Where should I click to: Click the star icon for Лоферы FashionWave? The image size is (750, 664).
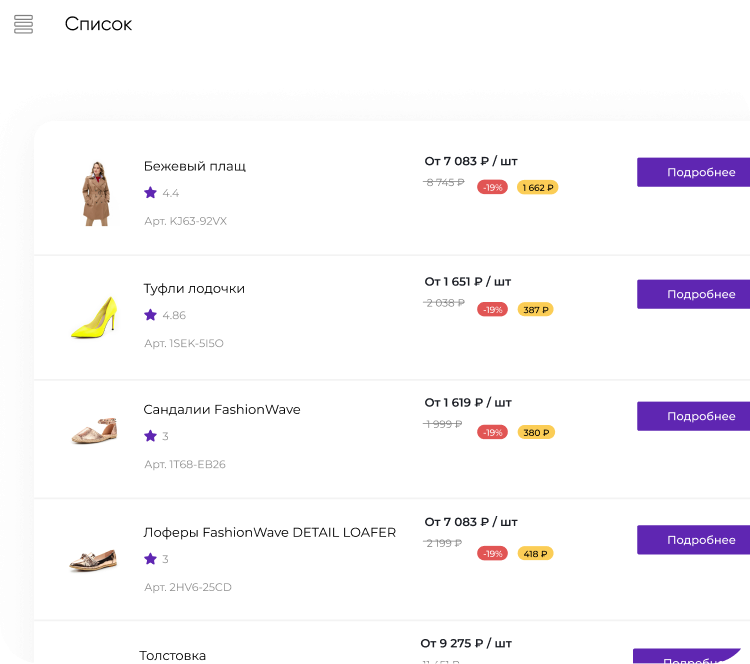pos(151,559)
